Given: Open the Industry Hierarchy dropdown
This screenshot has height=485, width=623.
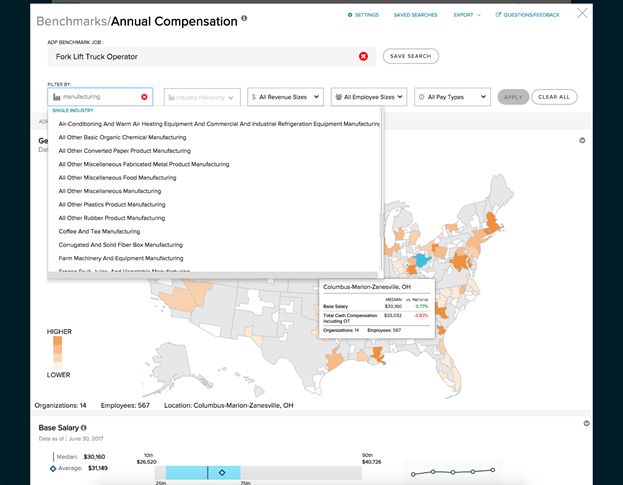Looking at the screenshot, I should 201,97.
